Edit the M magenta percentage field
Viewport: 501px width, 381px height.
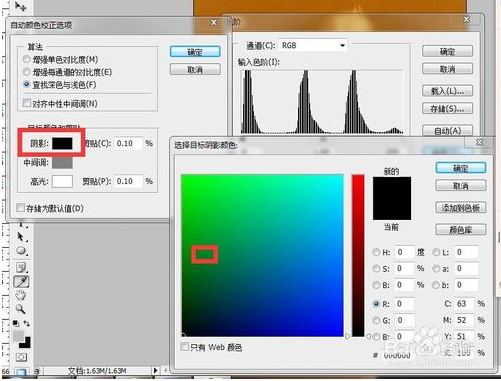pos(464,320)
